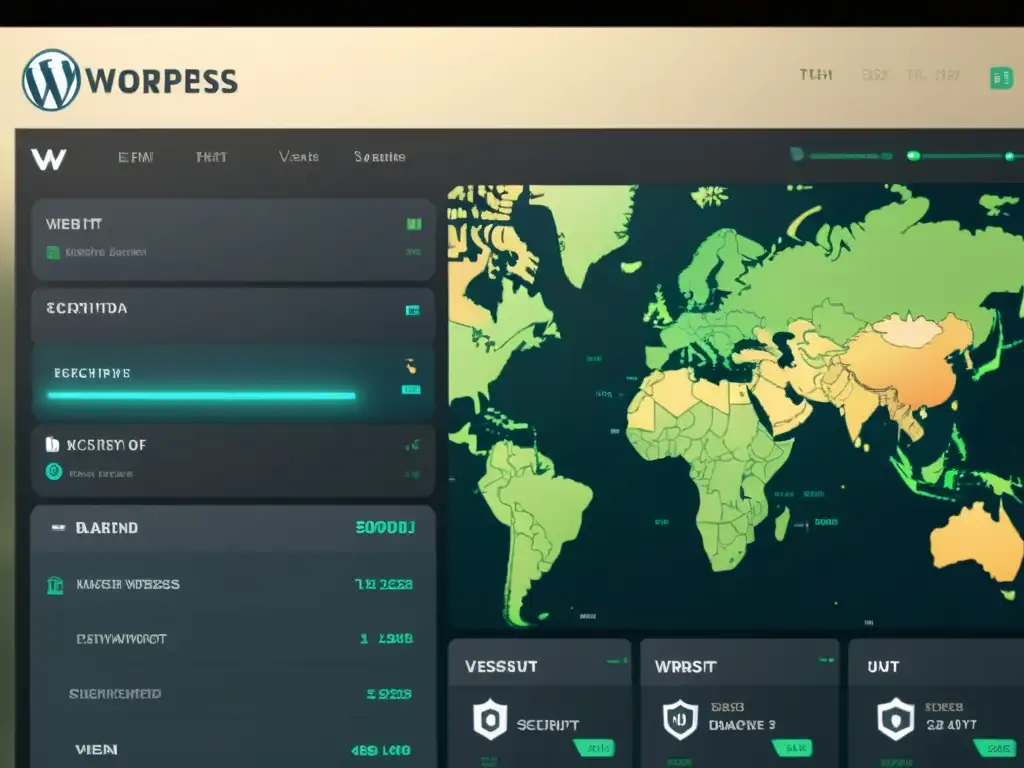Click Australia on the world map
This screenshot has height=768, width=1024.
[978, 545]
